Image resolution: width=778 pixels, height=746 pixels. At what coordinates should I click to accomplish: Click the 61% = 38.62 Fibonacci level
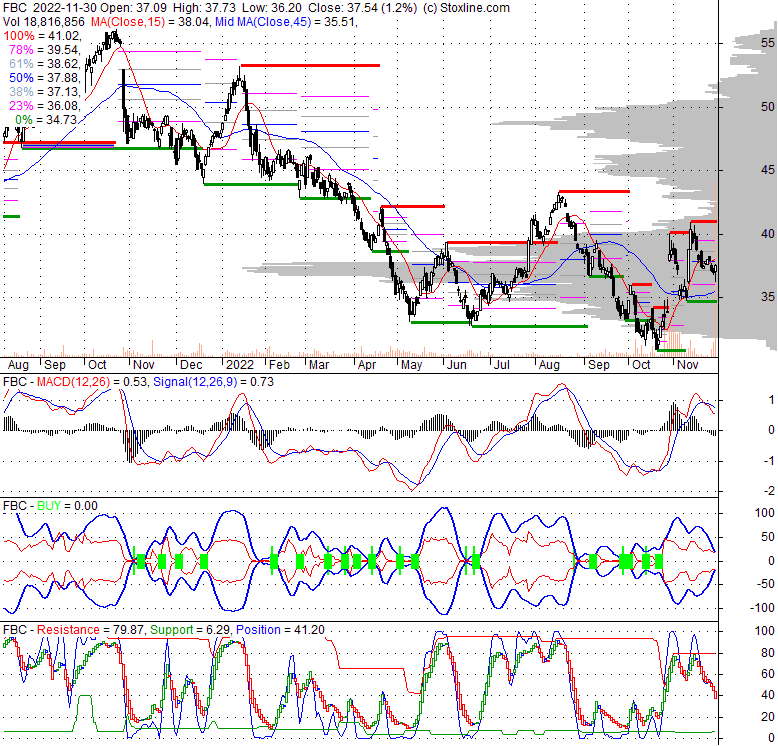click(x=45, y=63)
